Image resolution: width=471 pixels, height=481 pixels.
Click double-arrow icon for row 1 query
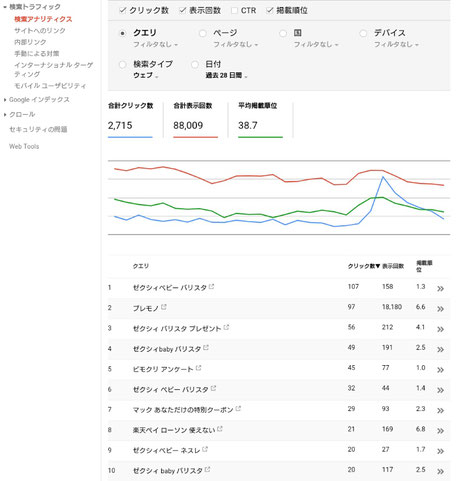(x=440, y=289)
